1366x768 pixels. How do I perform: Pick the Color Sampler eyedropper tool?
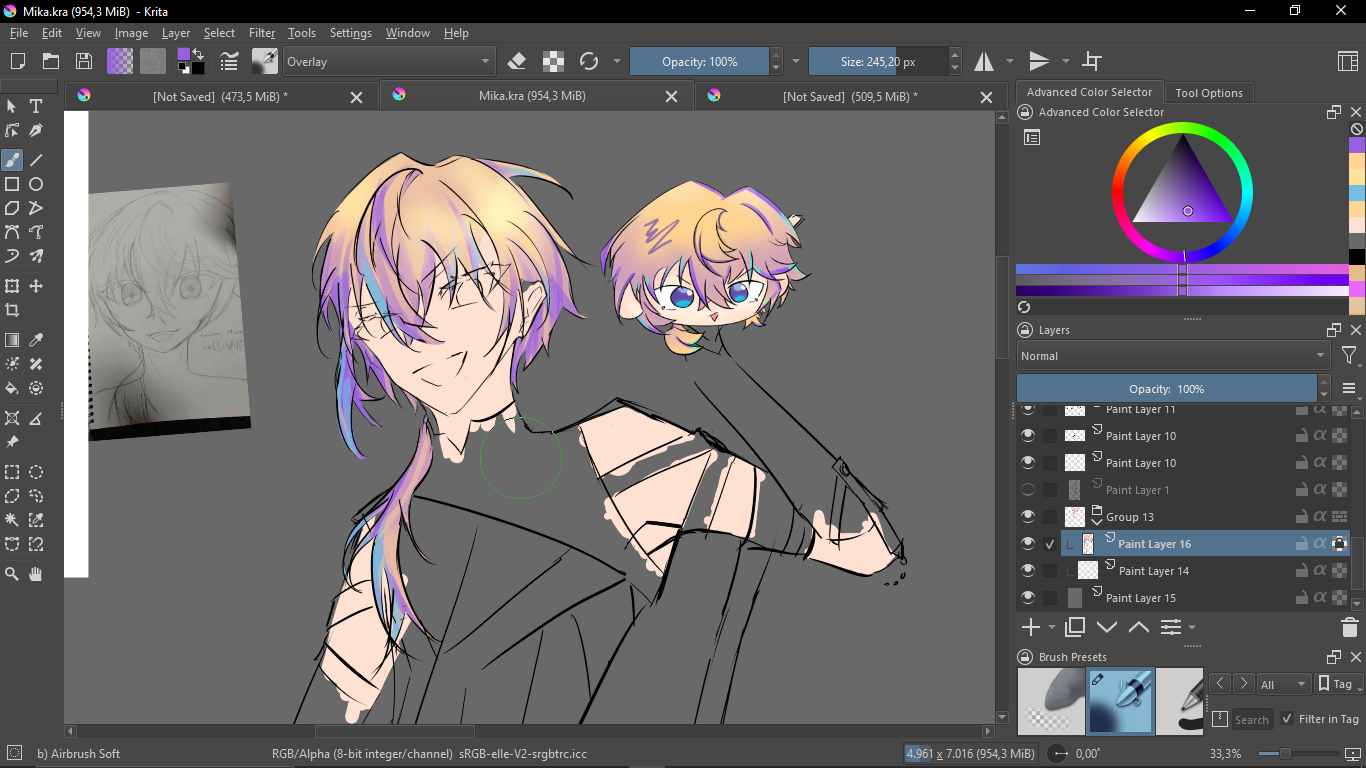pyautogui.click(x=36, y=340)
